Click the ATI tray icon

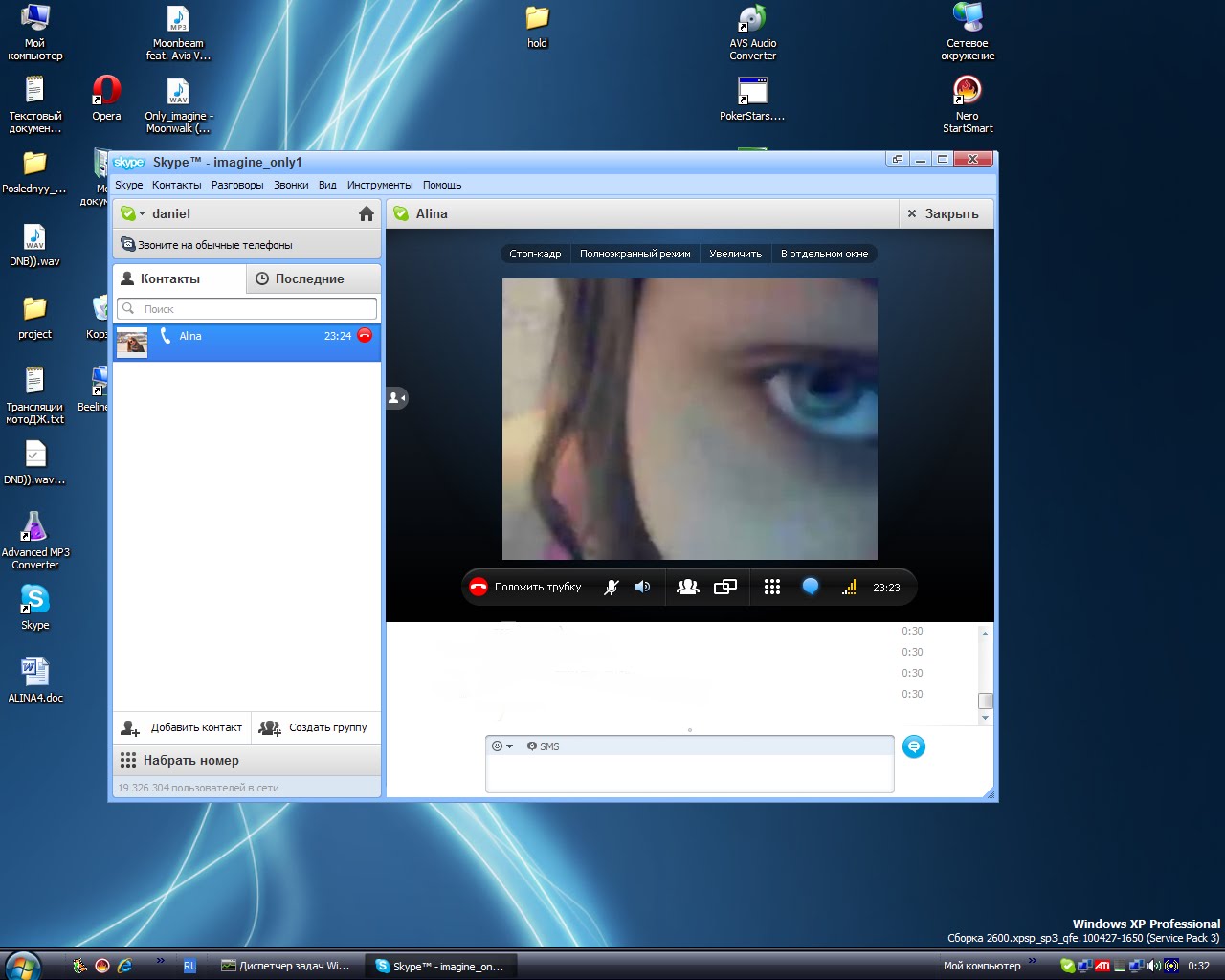[1102, 966]
